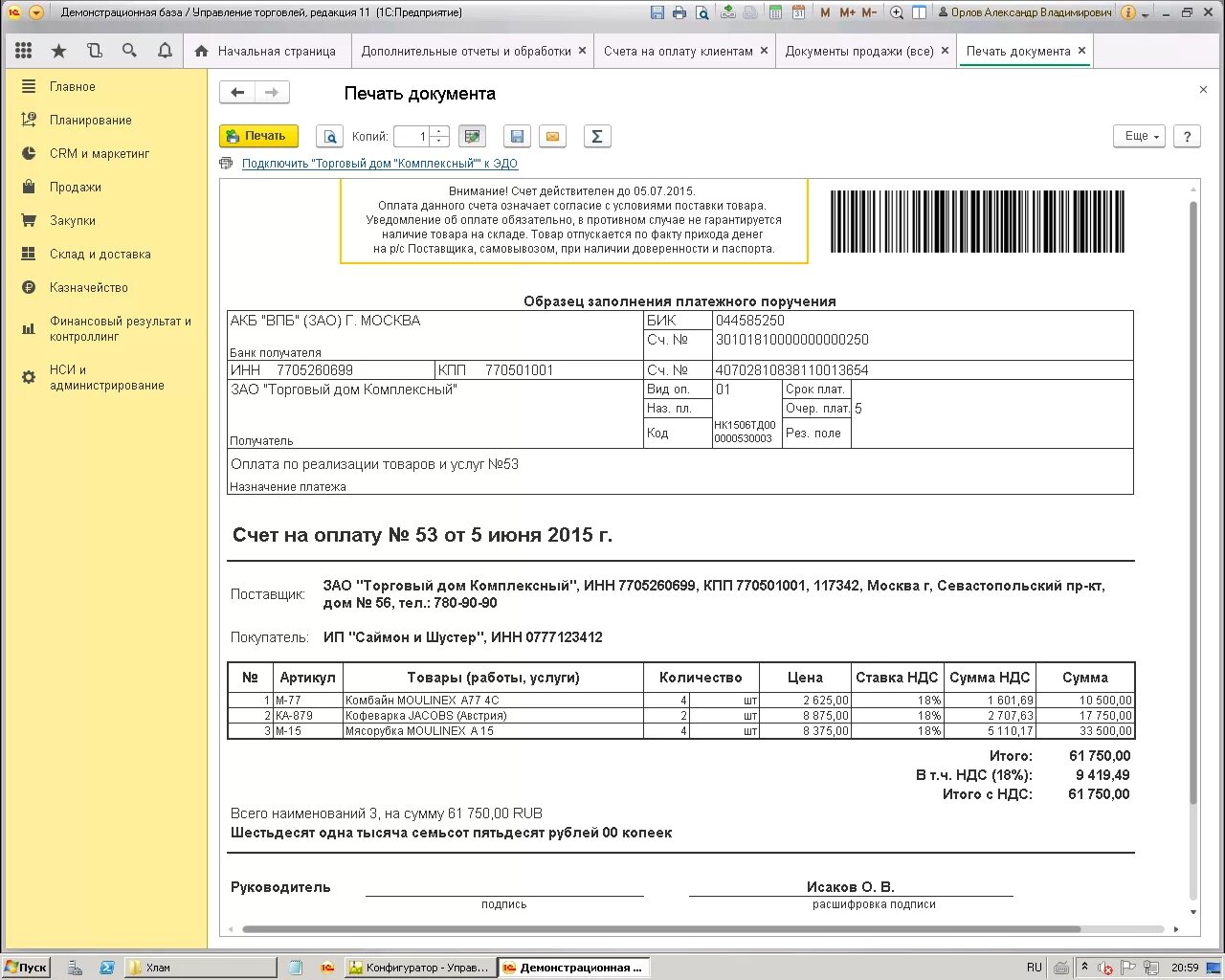1225x980 pixels.
Task: Open history icon on the tools panel
Action: [x=94, y=51]
